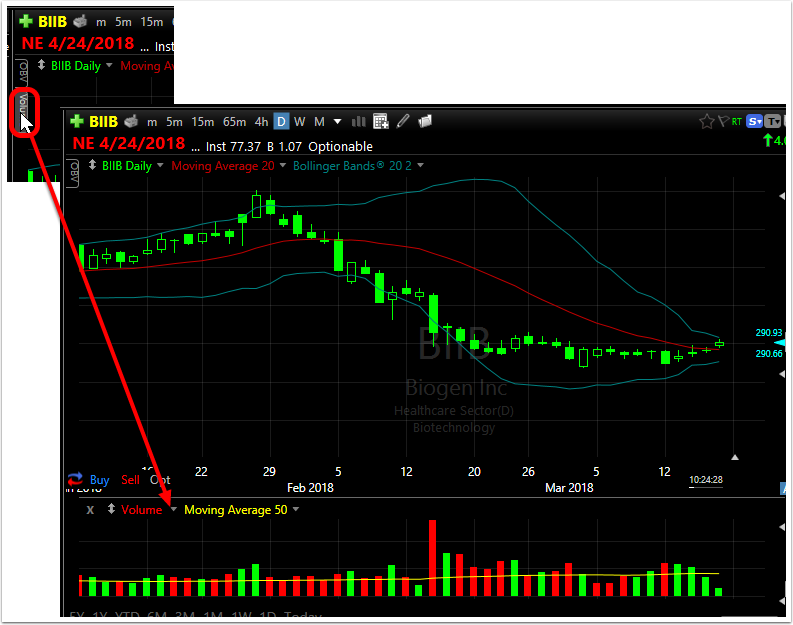This screenshot has width=793, height=625.
Task: Switch to the 4h timeframe
Action: [x=261, y=122]
